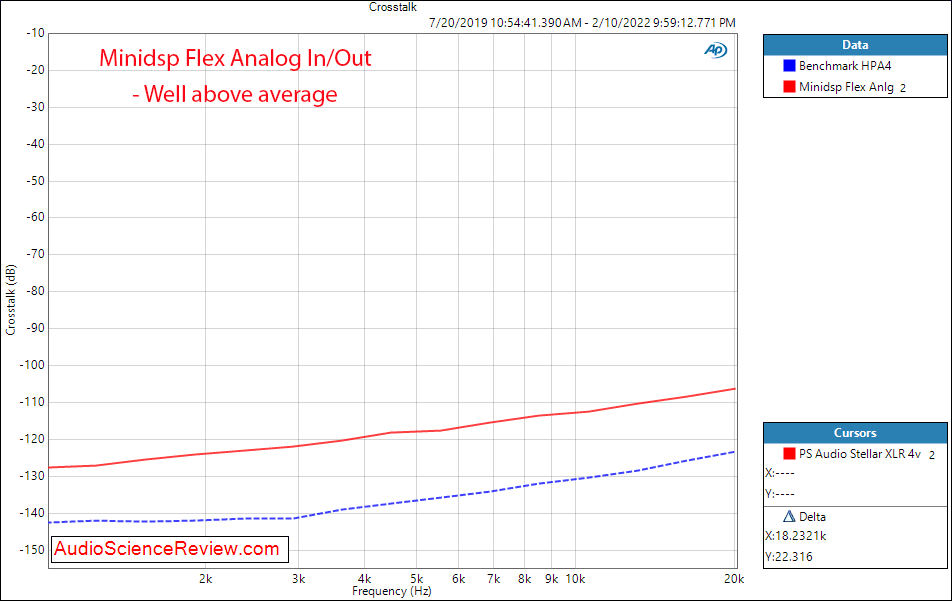Click the 10k tick on the frequency axis

(x=575, y=579)
